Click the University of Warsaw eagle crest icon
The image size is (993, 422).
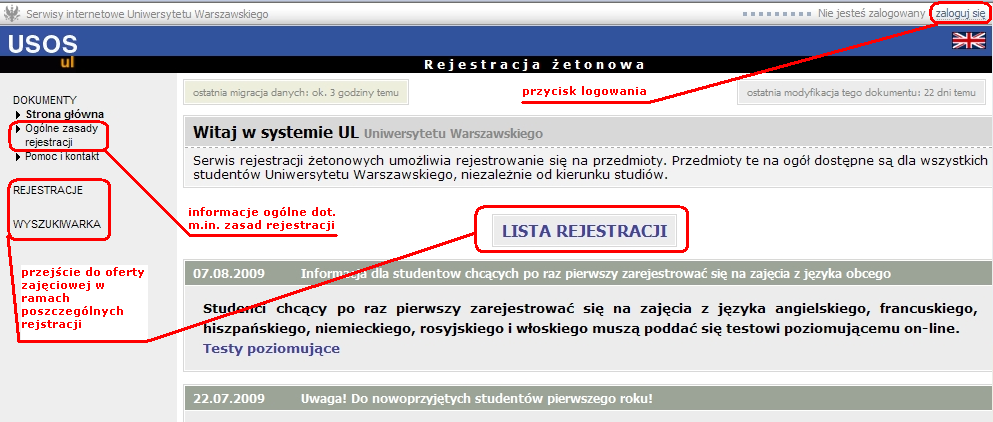click(11, 13)
